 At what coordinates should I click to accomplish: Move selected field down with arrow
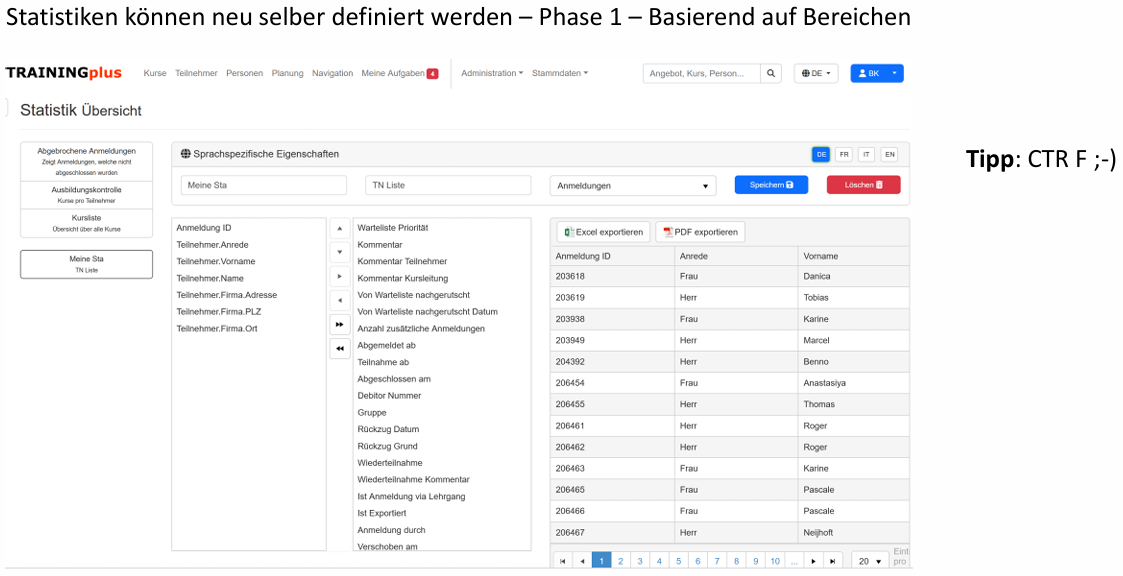pos(340,252)
